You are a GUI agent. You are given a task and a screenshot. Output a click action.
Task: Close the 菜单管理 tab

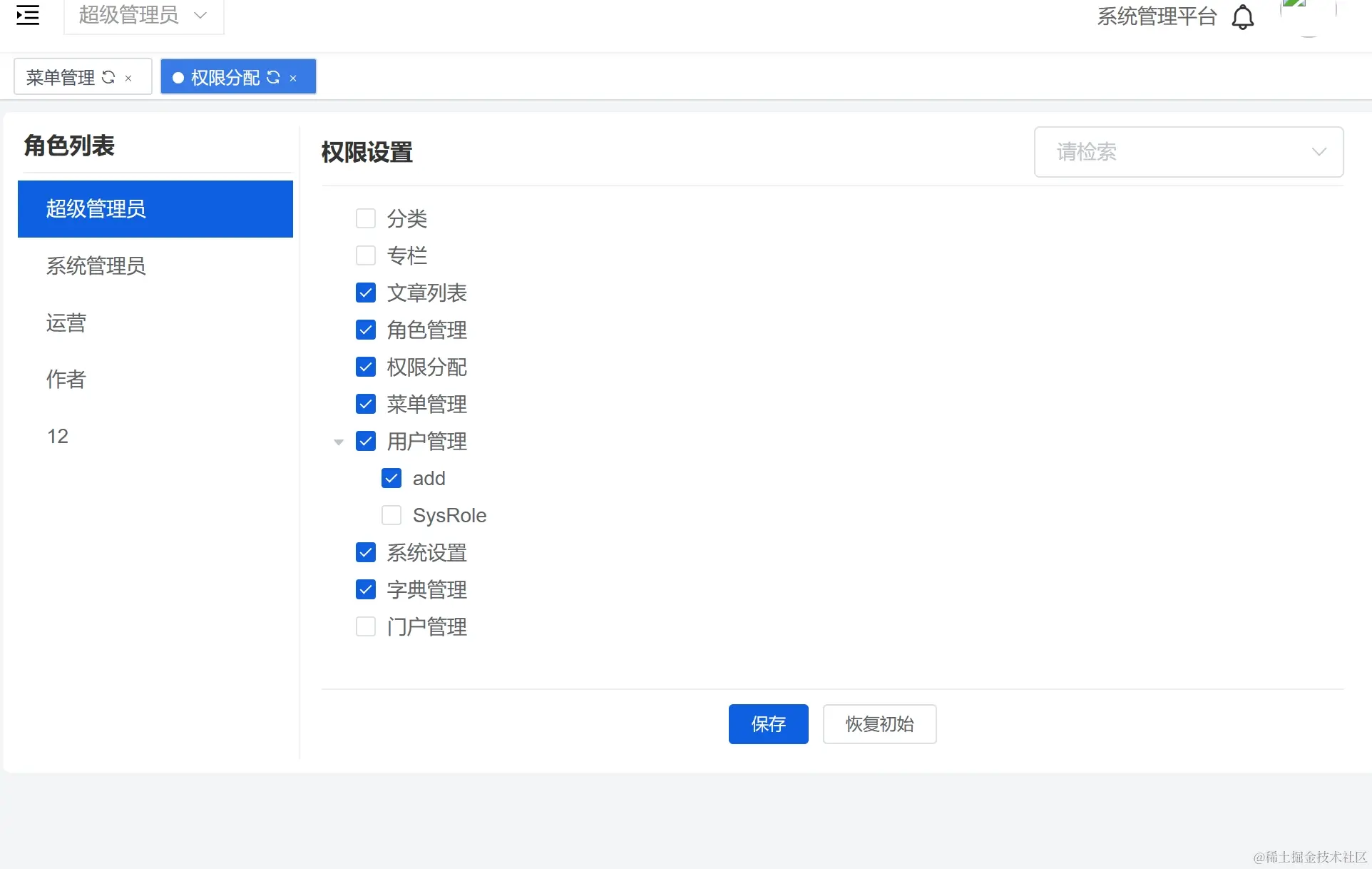pos(128,78)
